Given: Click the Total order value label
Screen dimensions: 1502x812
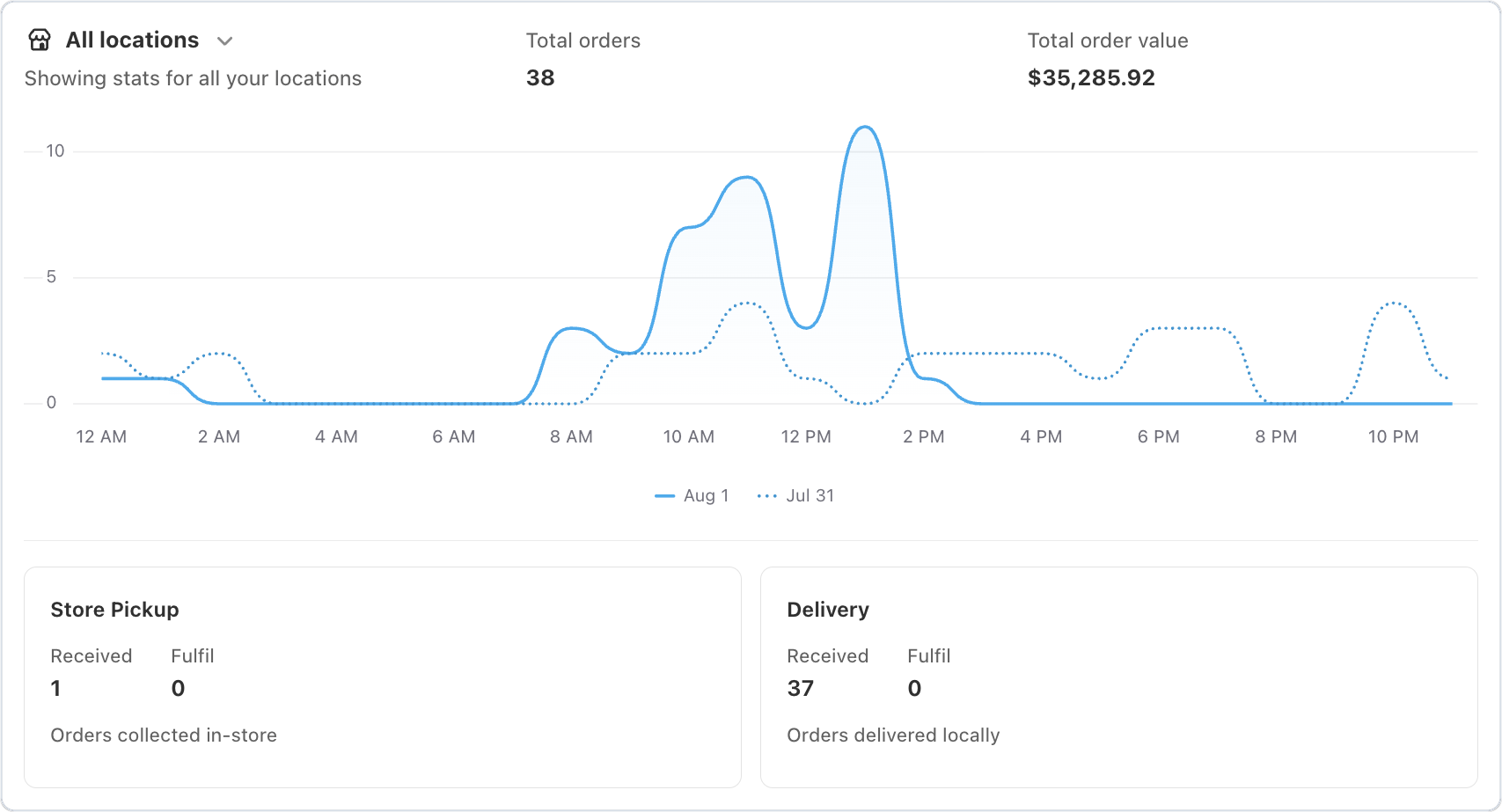Looking at the screenshot, I should point(1108,40).
